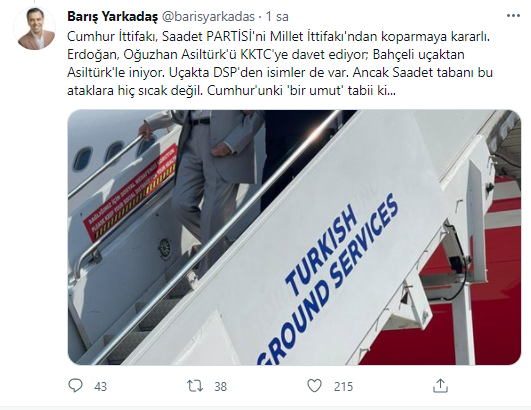Click the Barış Yarkadaş display name

(x=112, y=17)
